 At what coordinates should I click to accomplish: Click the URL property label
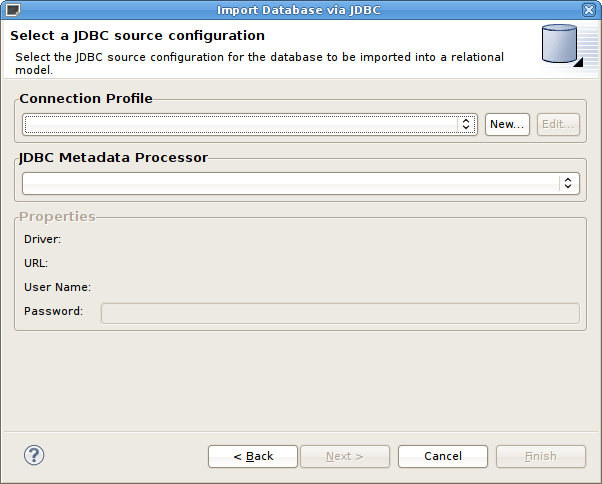click(37, 263)
